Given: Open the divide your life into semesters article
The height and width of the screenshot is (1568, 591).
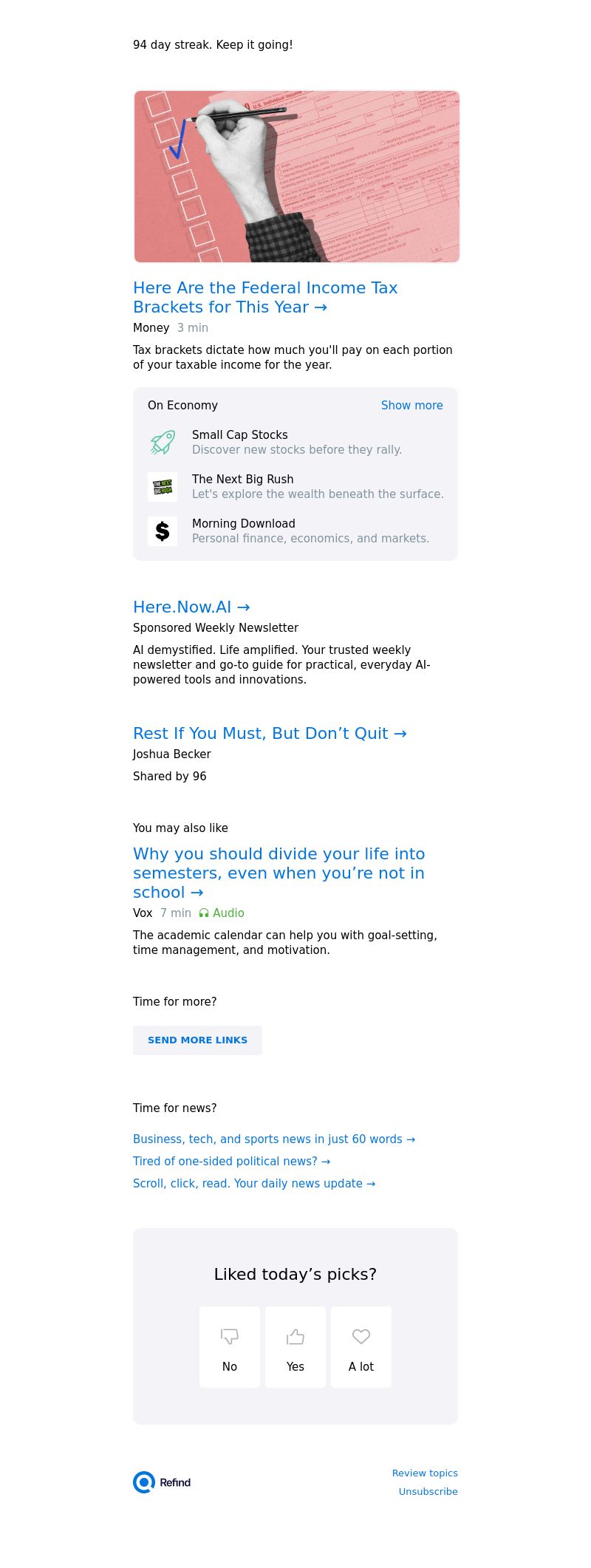Looking at the screenshot, I should [279, 873].
